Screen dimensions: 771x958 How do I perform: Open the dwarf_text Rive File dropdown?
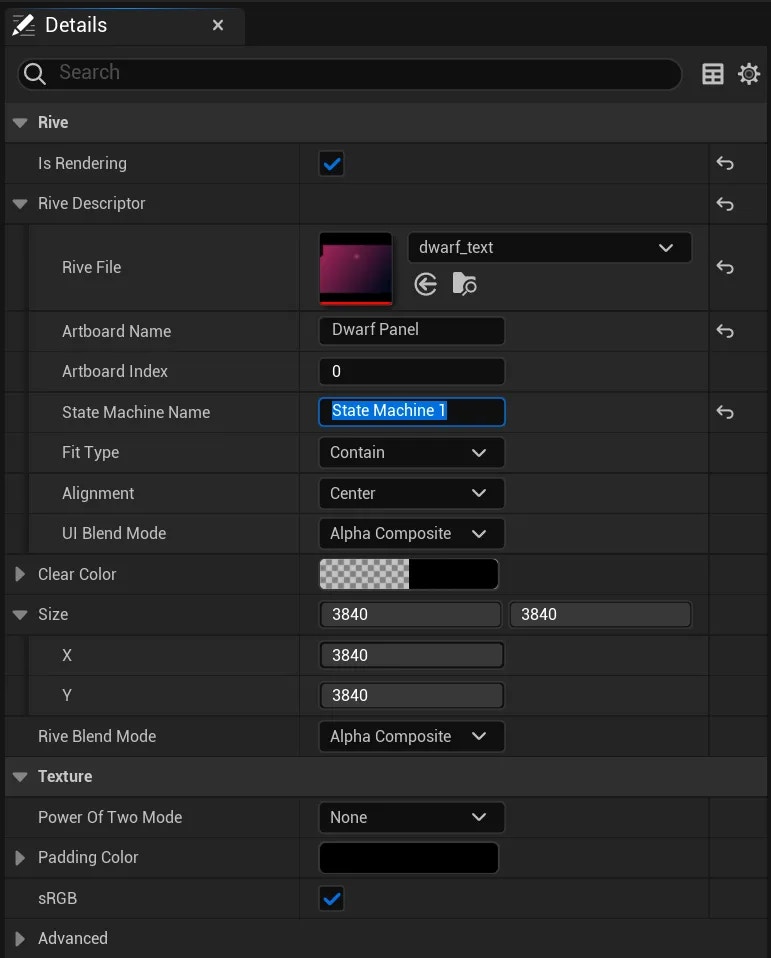[549, 247]
